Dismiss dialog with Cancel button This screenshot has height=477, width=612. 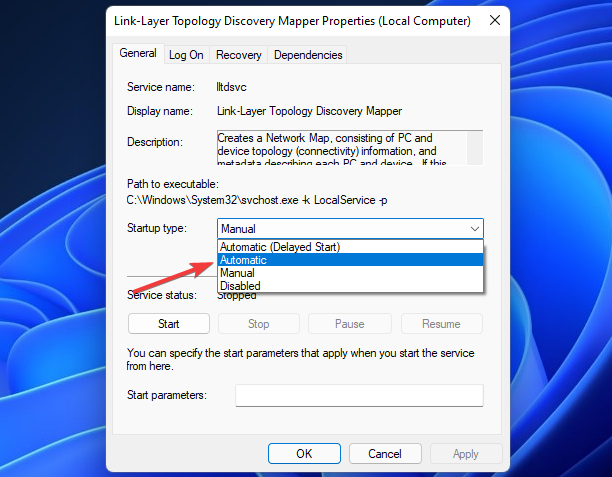pyautogui.click(x=385, y=454)
